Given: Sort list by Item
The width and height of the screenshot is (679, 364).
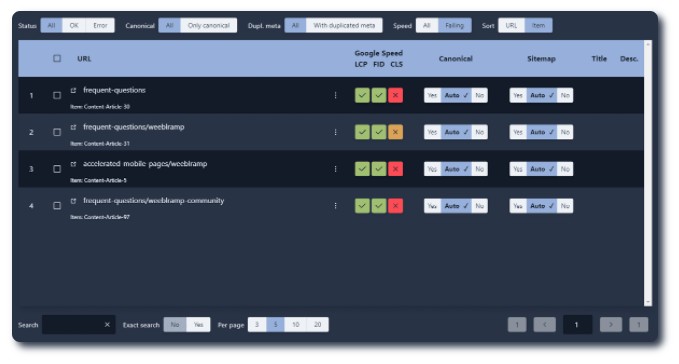Looking at the screenshot, I should pyautogui.click(x=538, y=26).
